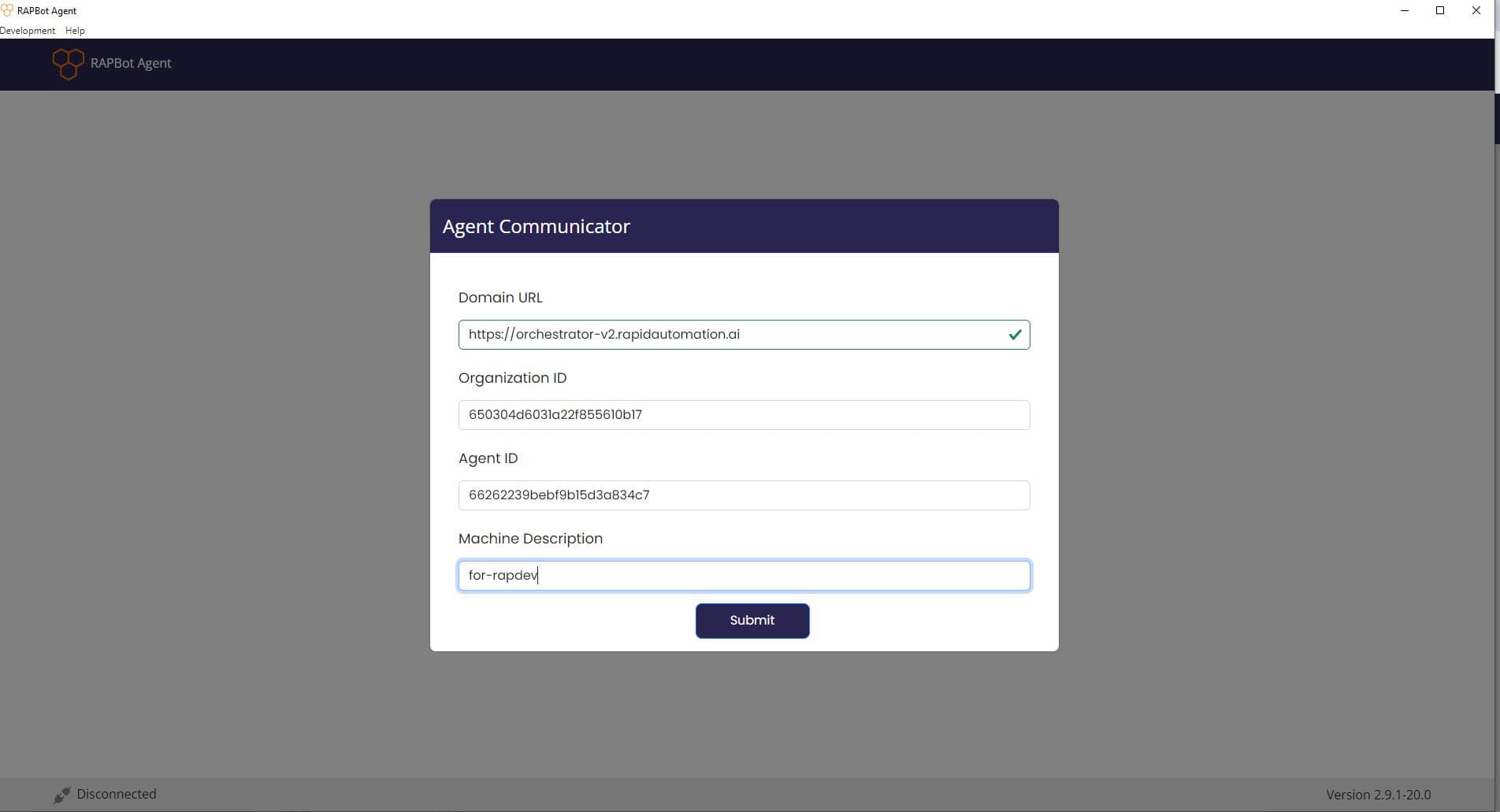Image resolution: width=1500 pixels, height=812 pixels.
Task: Focus the Domain URL input field
Action: (744, 335)
